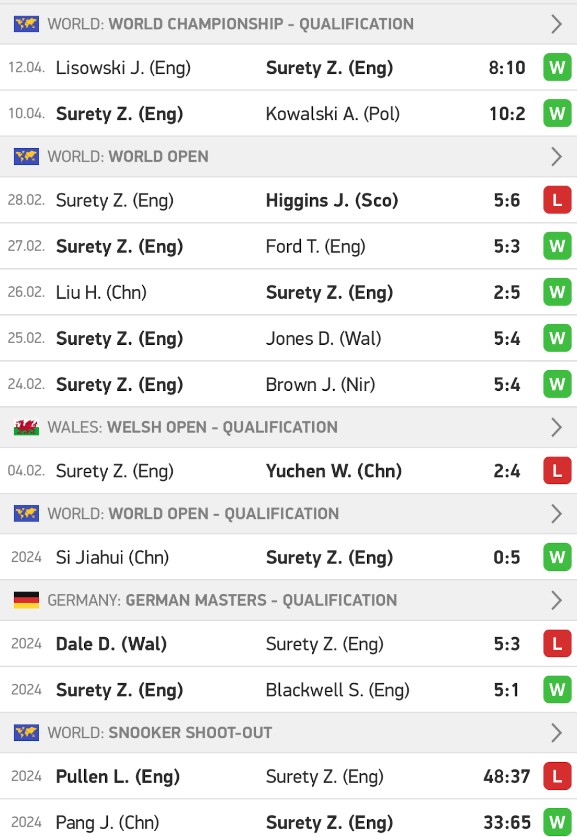Click the green W badge on Lisowski match

coord(557,68)
